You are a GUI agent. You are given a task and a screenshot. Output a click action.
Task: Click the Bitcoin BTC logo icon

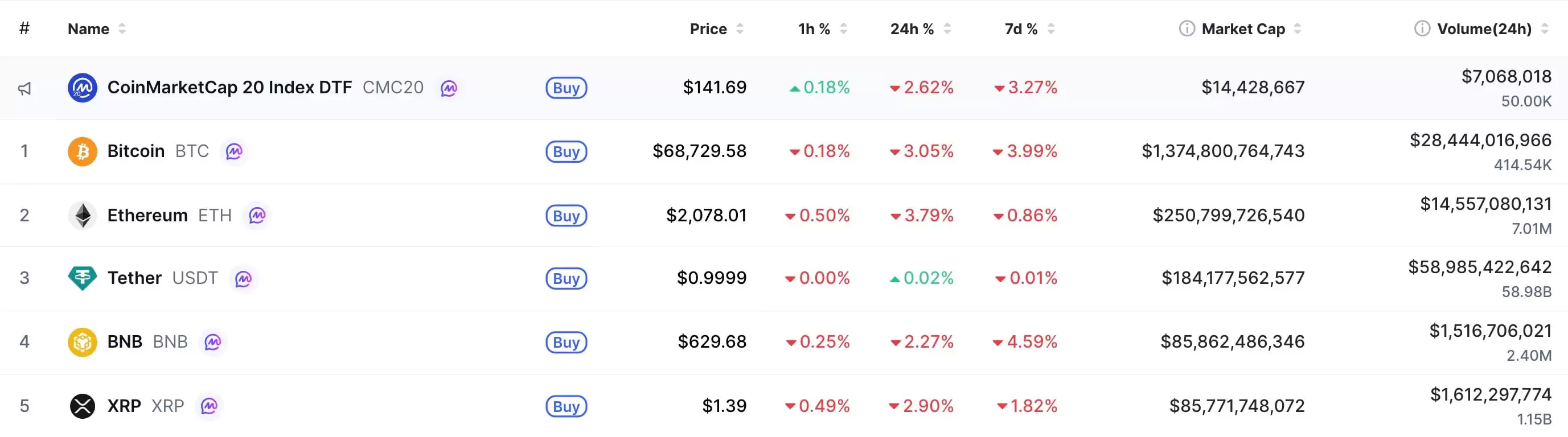point(82,151)
